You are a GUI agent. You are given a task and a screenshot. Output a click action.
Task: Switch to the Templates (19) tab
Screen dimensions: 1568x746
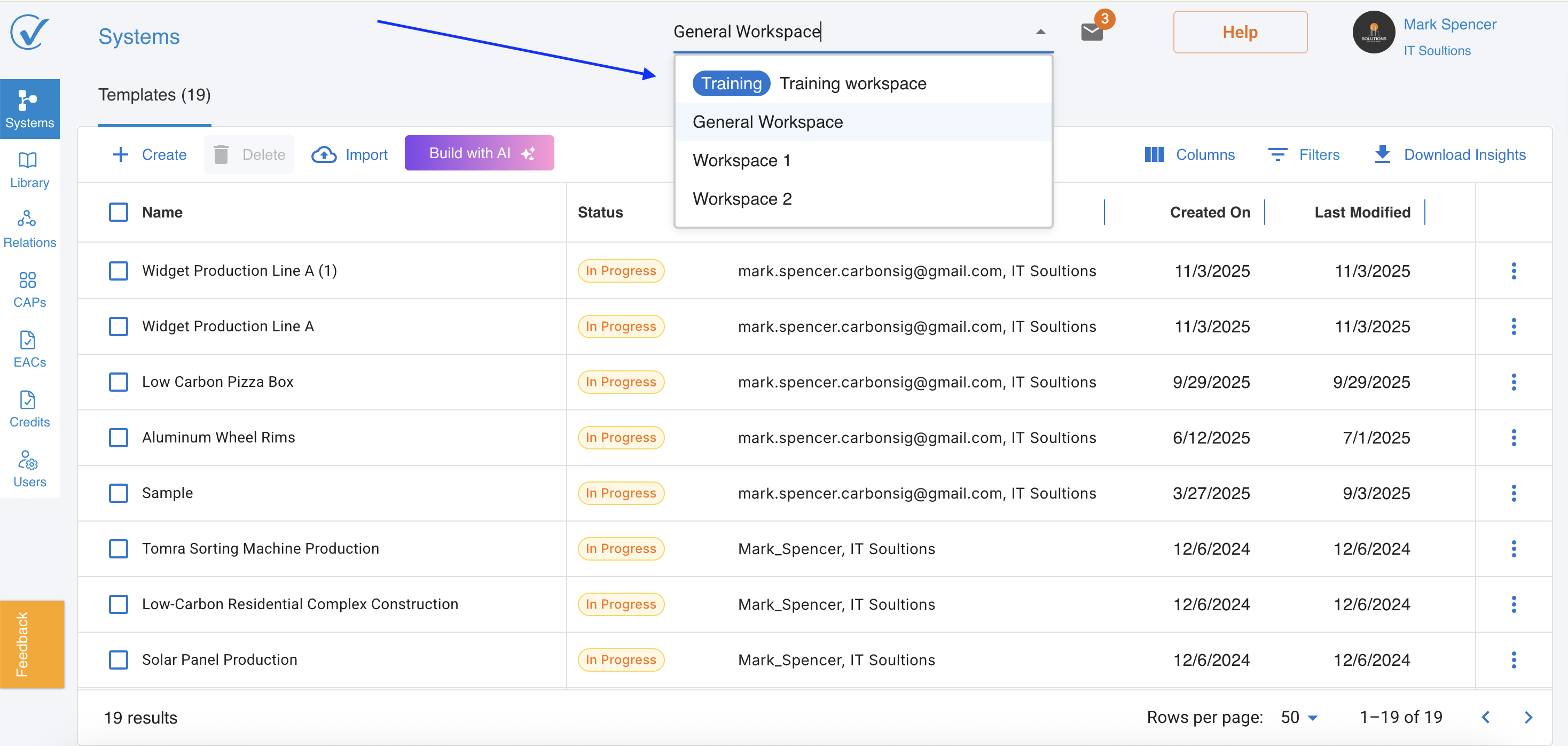154,95
